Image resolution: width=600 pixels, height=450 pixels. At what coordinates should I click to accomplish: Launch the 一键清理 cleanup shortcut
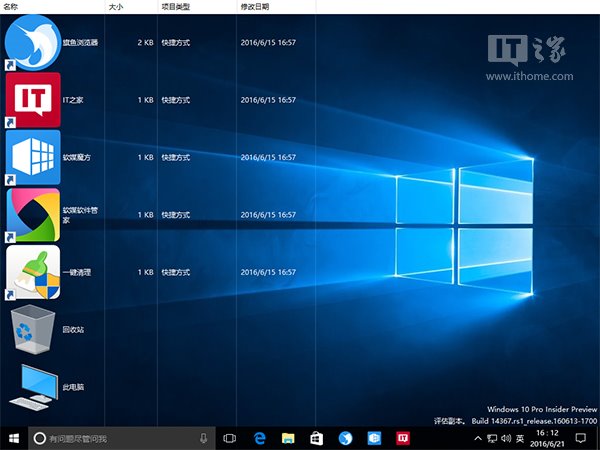point(33,271)
